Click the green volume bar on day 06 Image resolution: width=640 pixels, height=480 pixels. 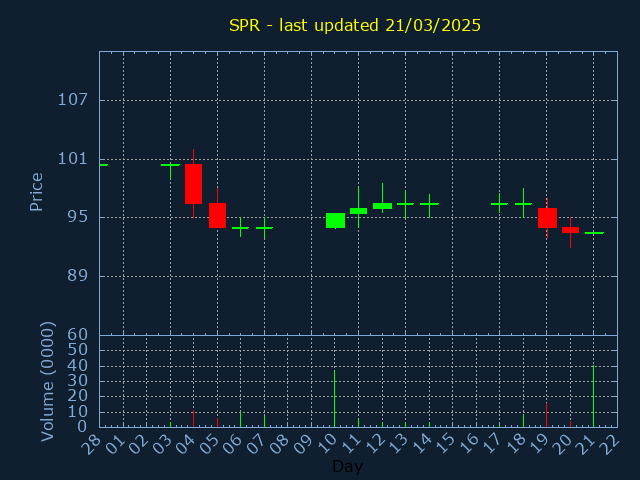click(240, 419)
